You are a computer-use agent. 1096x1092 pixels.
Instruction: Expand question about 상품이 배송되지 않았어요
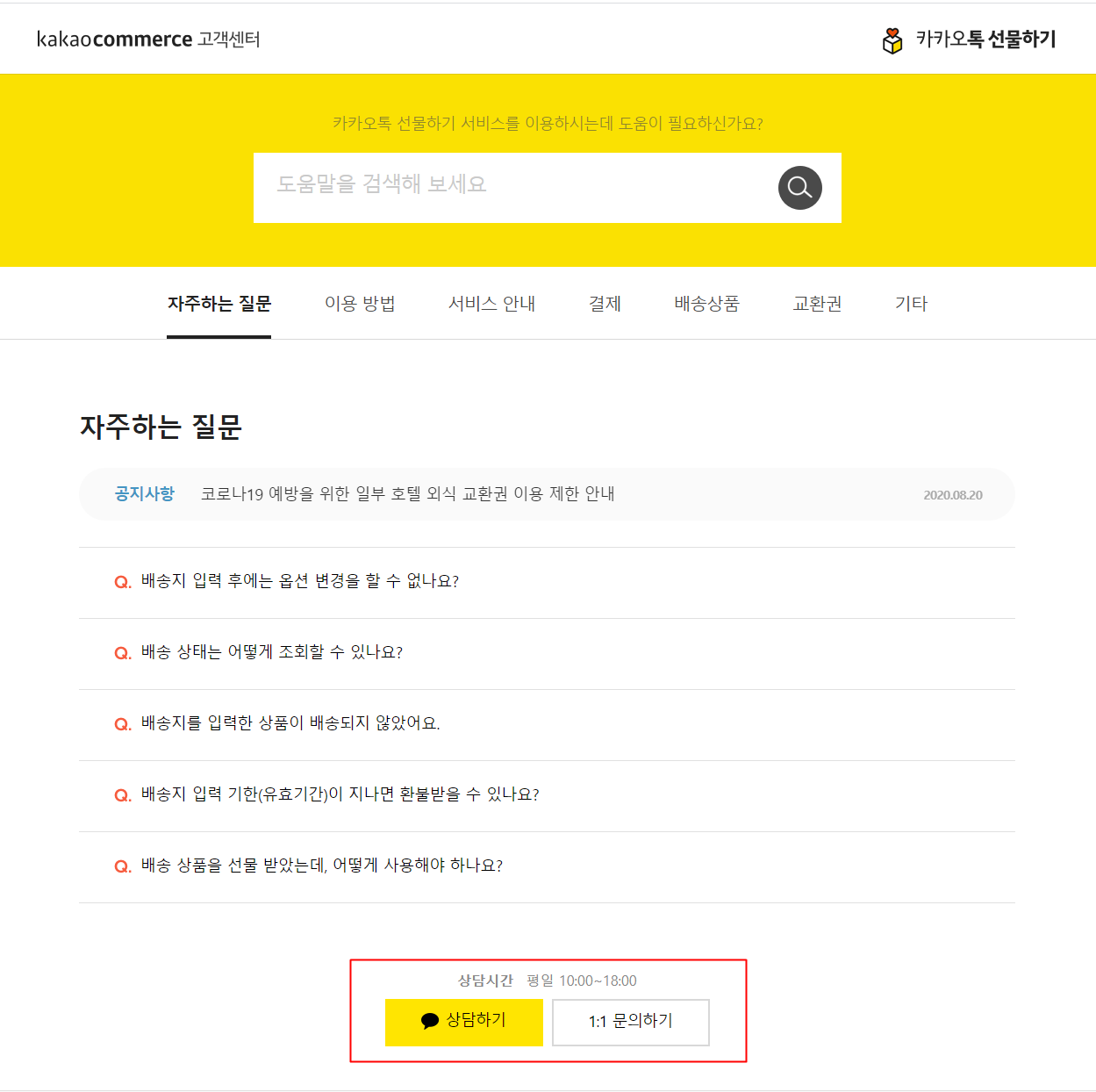click(x=547, y=725)
